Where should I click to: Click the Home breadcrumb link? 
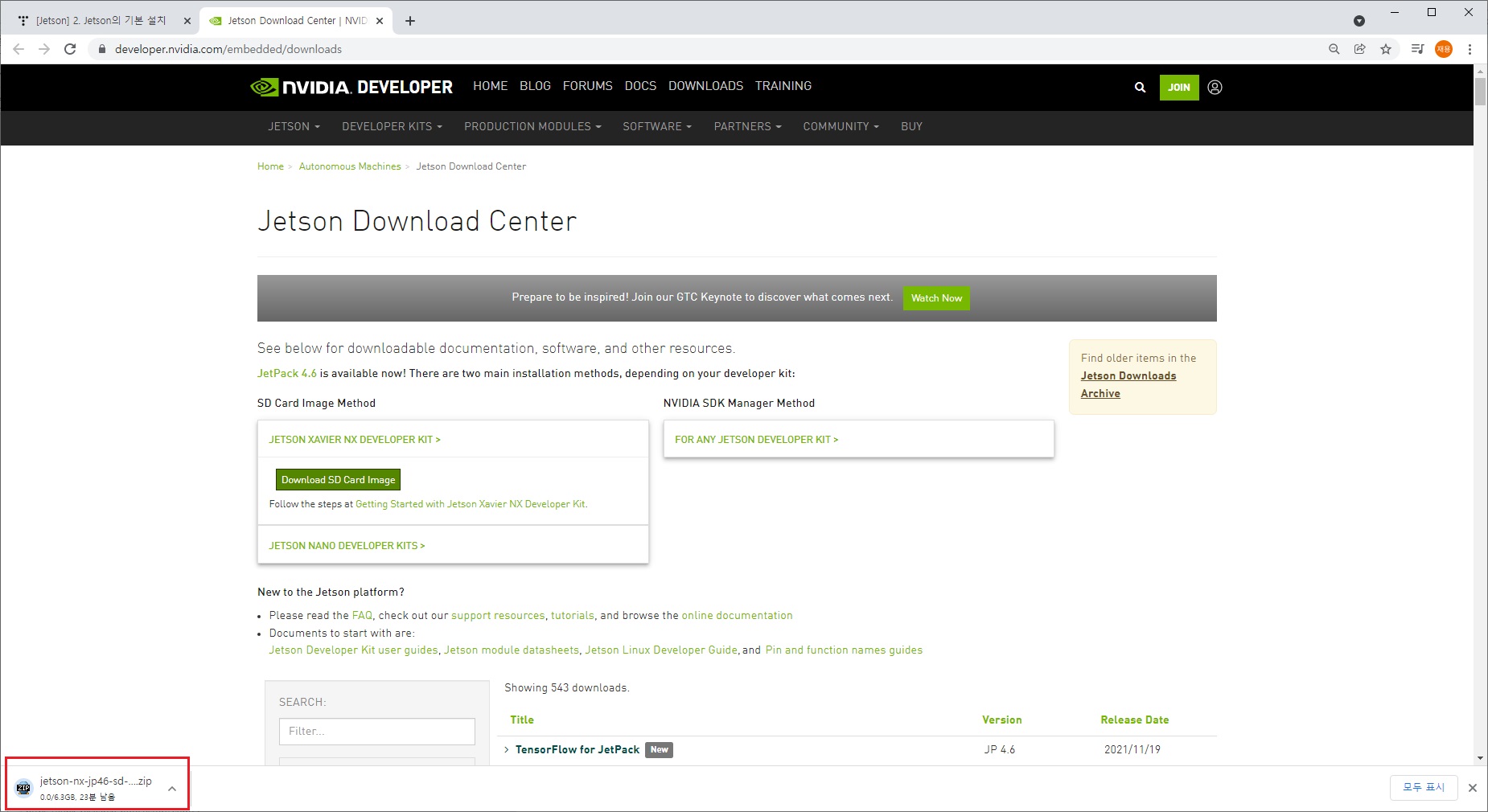270,166
